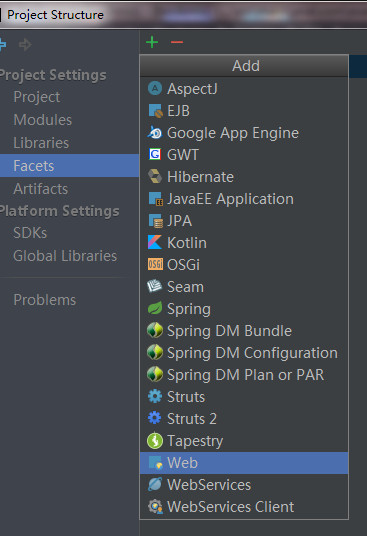Select Struts 2 facet entry
The width and height of the screenshot is (367, 536).
pyautogui.click(x=244, y=418)
